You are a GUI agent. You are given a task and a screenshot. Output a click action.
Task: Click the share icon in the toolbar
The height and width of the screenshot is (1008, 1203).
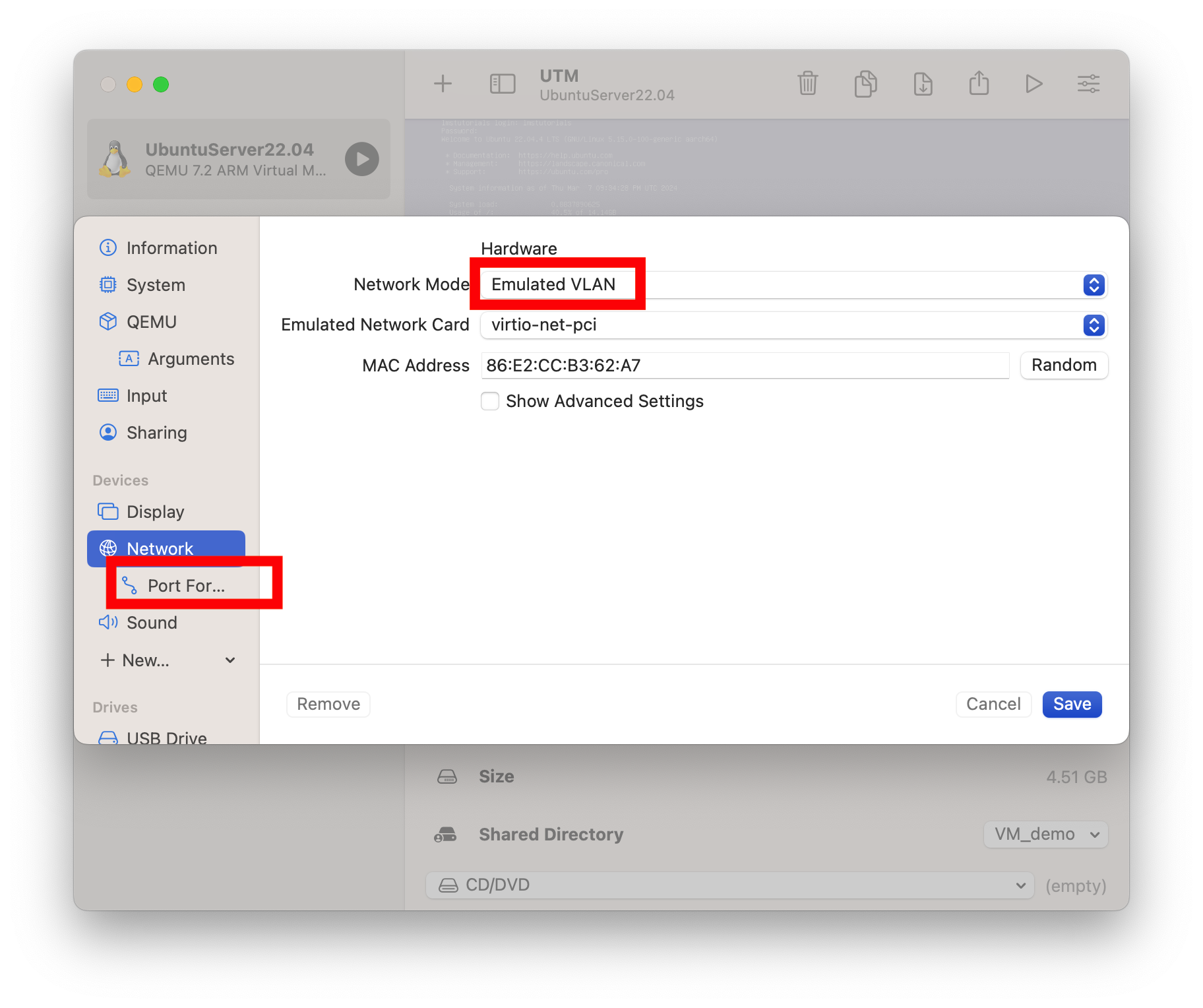[x=979, y=83]
